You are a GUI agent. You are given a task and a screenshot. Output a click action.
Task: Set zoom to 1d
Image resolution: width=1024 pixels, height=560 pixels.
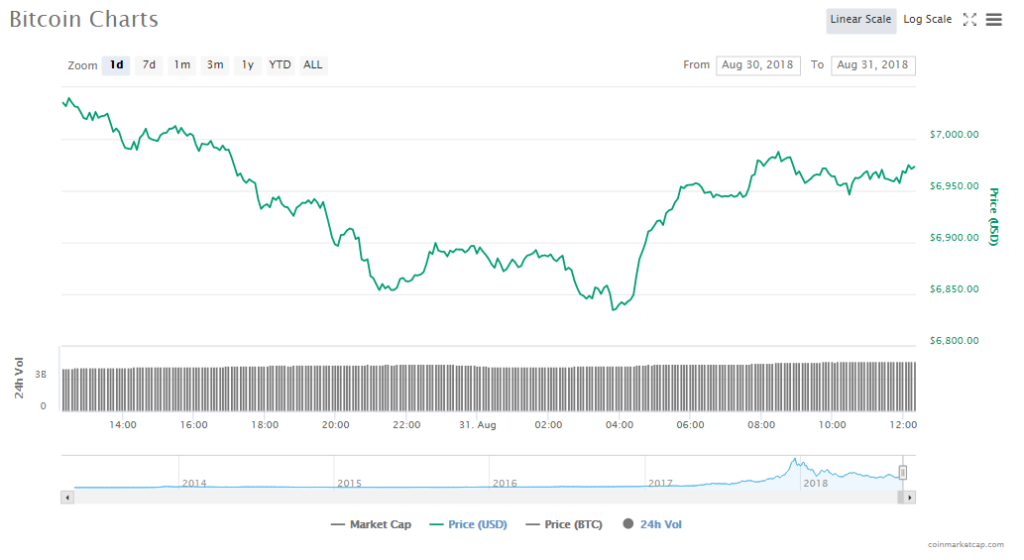(116, 65)
